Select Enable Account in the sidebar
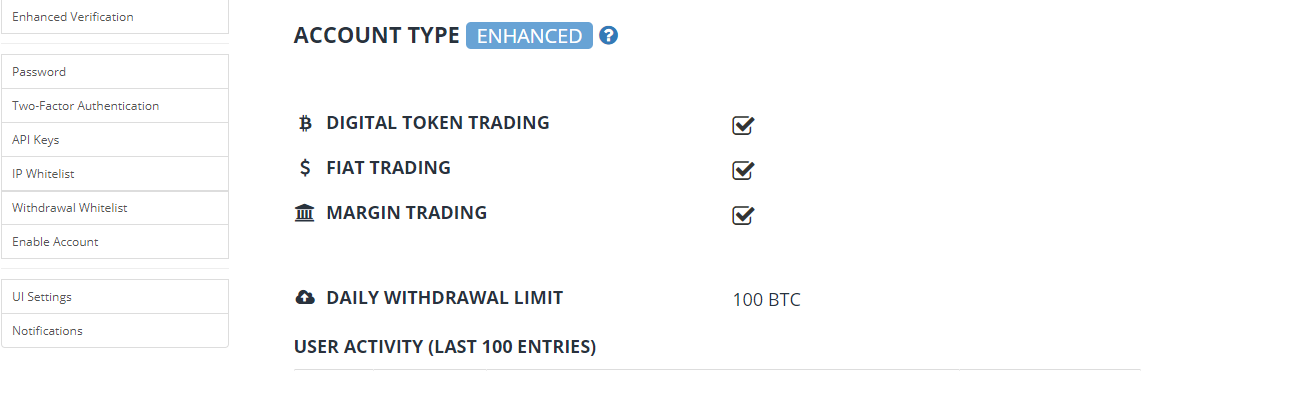 (x=55, y=242)
